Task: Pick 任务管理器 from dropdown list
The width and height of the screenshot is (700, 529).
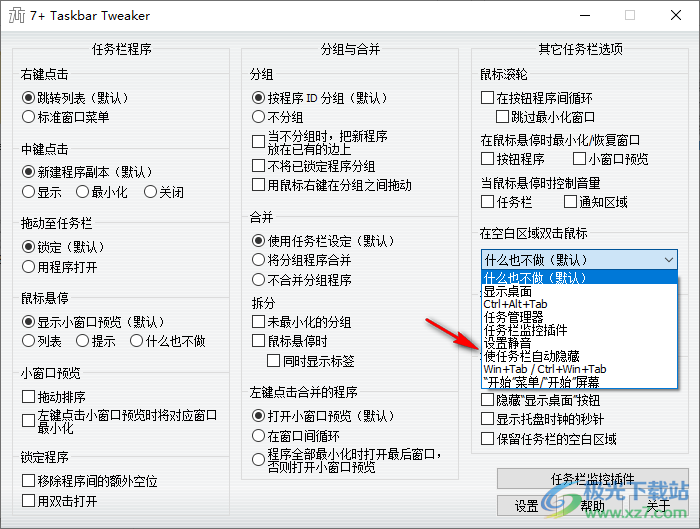Action: pos(579,317)
